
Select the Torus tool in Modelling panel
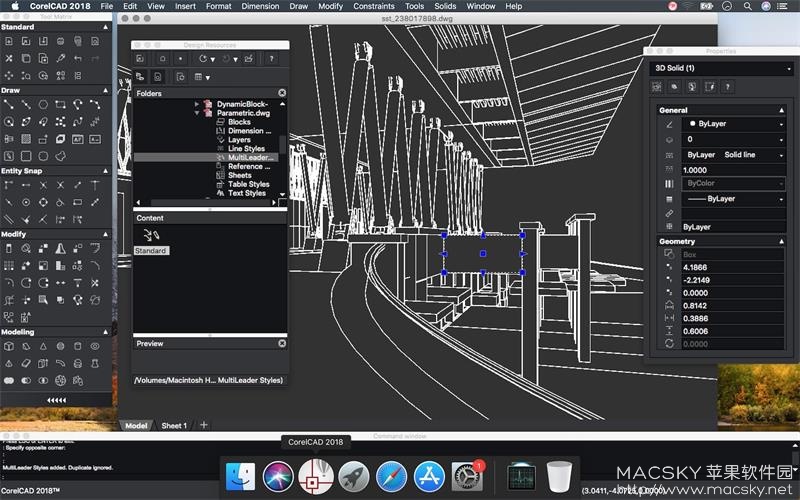point(95,346)
